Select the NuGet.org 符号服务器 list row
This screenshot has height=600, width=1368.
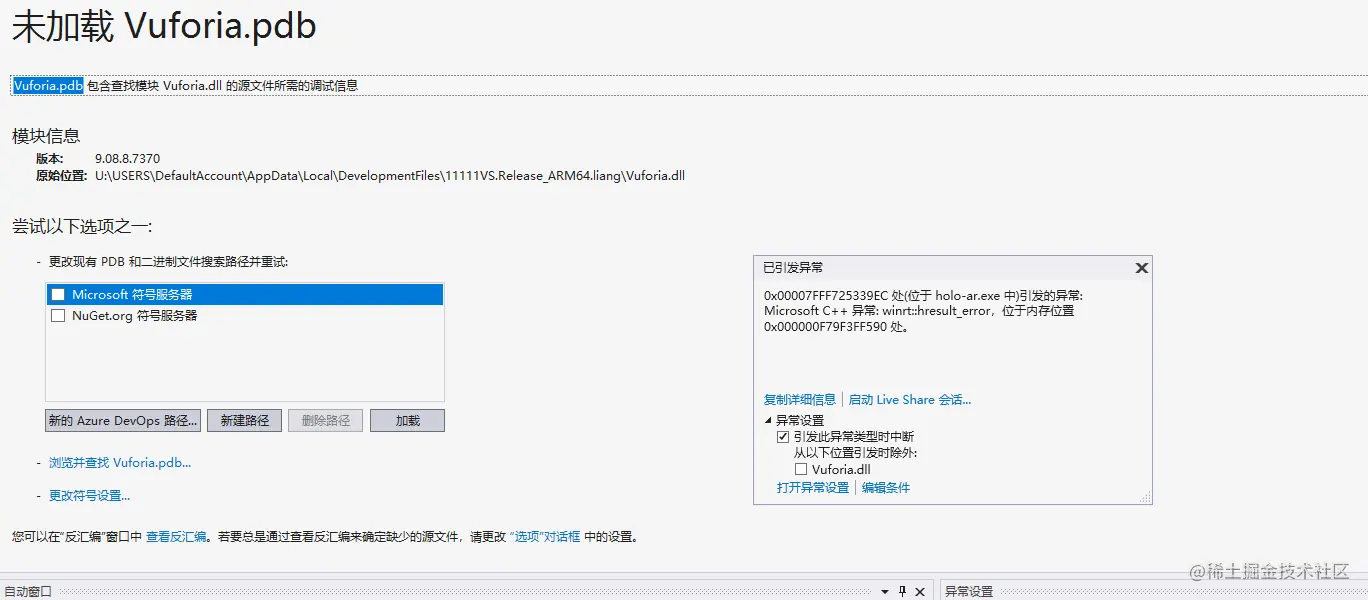[x=244, y=315]
